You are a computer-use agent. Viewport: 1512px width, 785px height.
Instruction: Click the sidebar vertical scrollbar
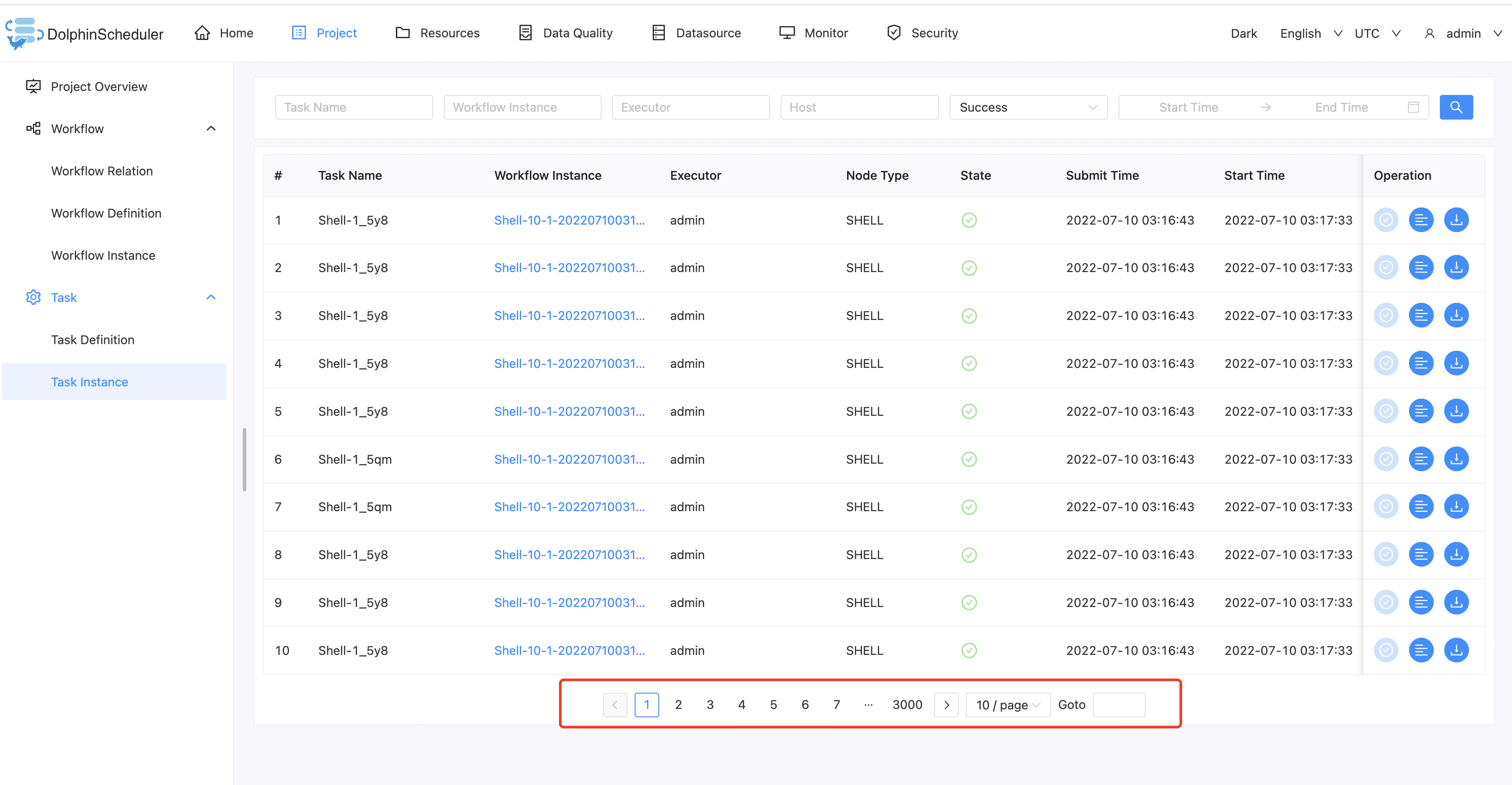coord(244,459)
